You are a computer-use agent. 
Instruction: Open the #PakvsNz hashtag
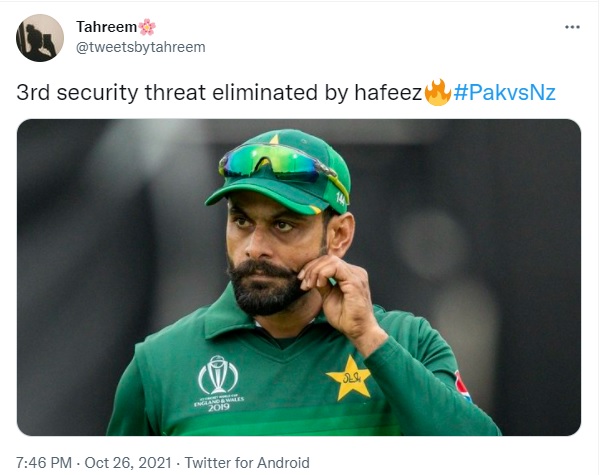504,93
